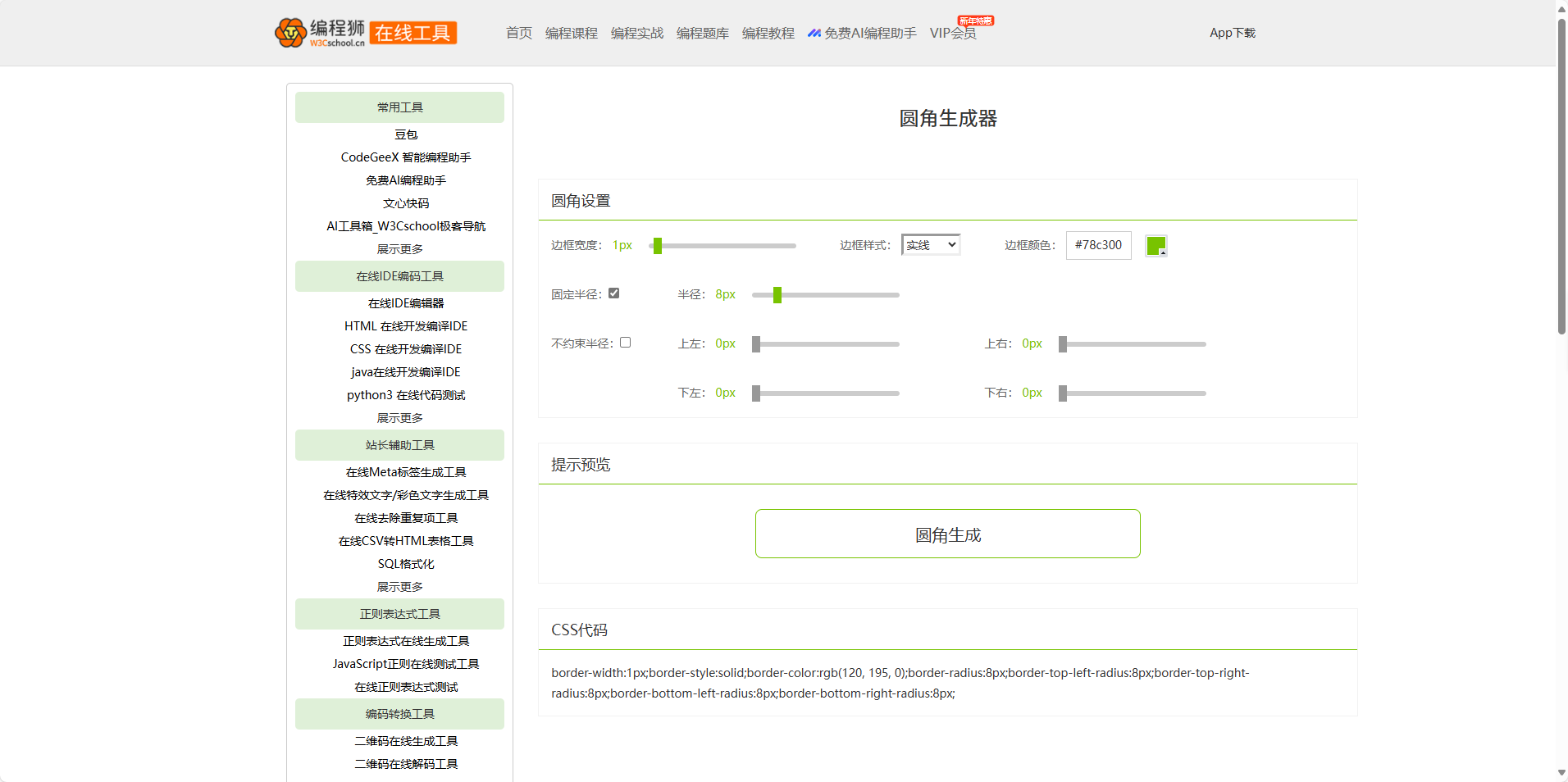This screenshot has width=1568, height=782.
Task: Open 在线去除重复项工具 link
Action: 406,518
